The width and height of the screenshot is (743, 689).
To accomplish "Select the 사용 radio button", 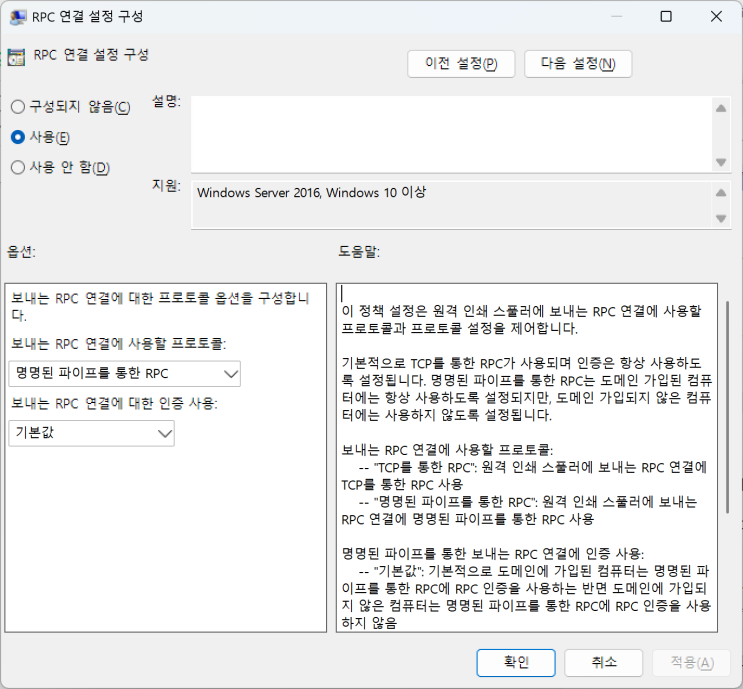I will click(40, 137).
